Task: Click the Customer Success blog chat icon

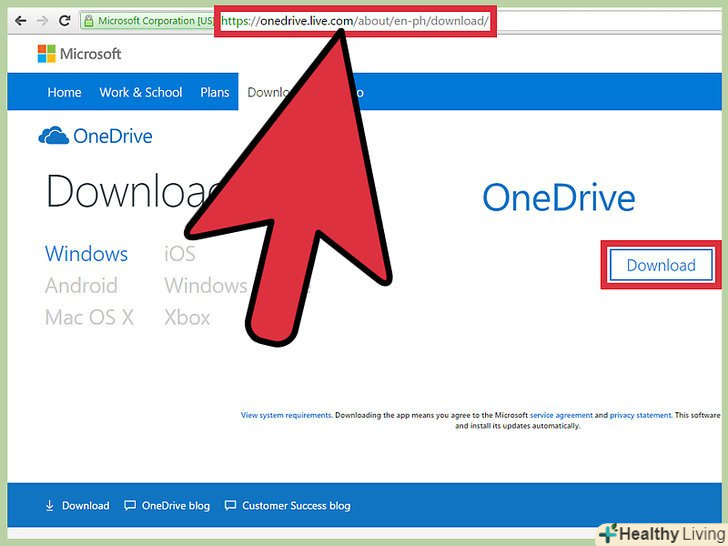Action: point(230,506)
